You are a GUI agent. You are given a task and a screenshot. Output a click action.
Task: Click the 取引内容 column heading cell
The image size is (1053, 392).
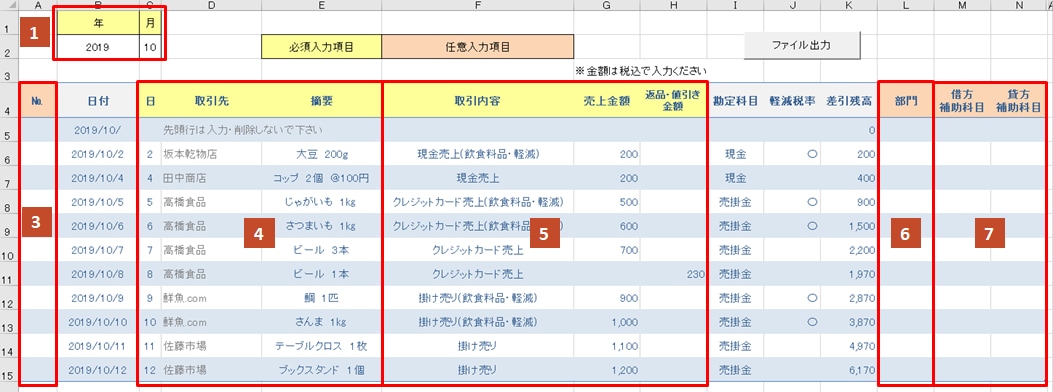477,101
